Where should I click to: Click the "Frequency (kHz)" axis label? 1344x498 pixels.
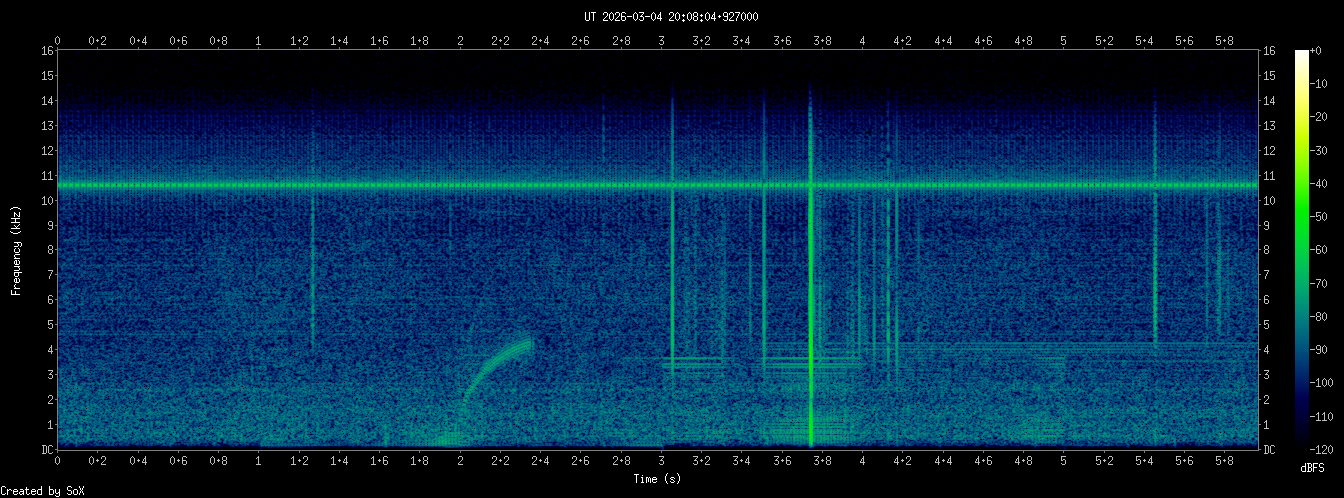[16, 249]
